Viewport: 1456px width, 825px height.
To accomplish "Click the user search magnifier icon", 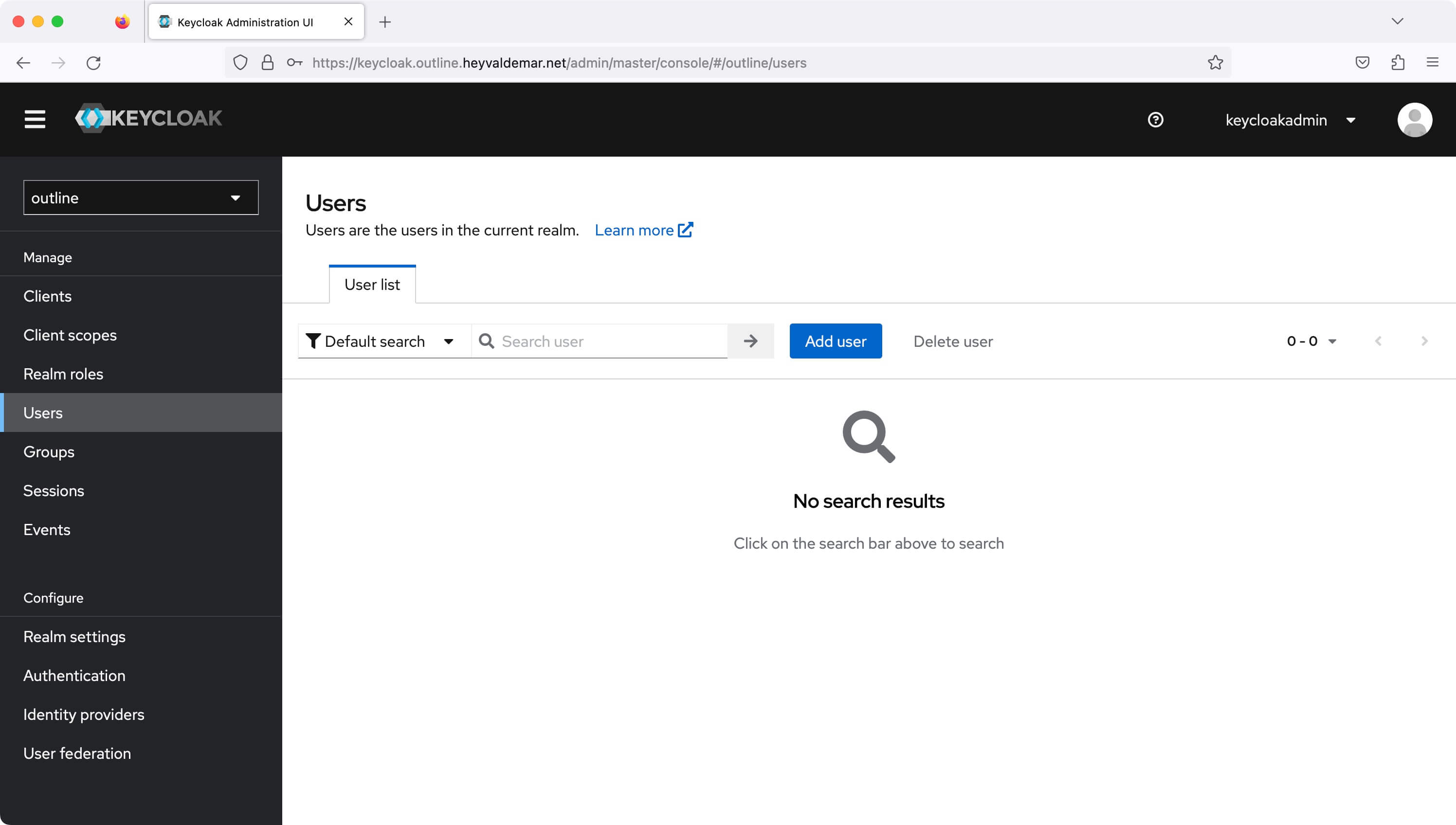I will tap(487, 340).
